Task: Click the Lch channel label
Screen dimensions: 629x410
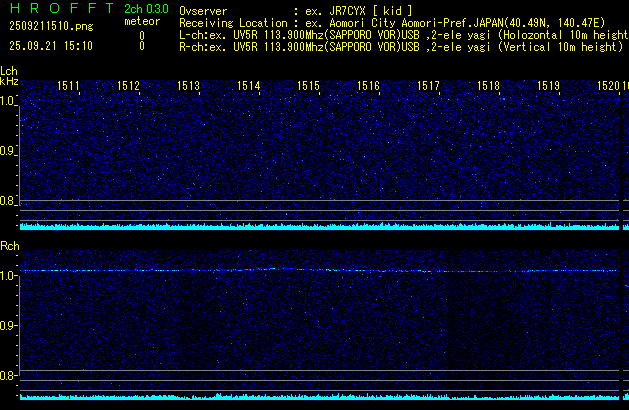Action: click(9, 71)
